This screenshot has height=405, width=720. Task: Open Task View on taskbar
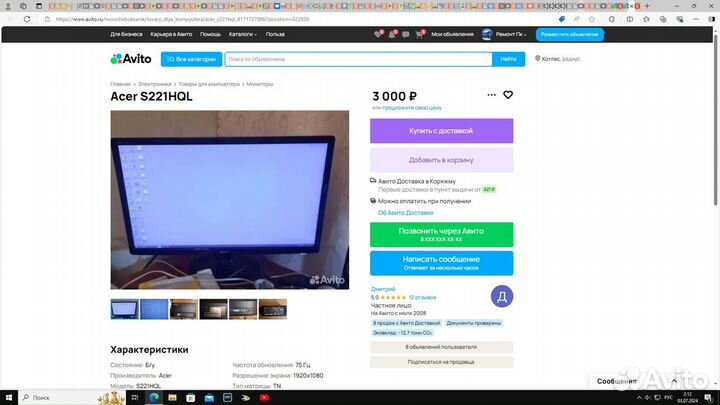click(135, 397)
